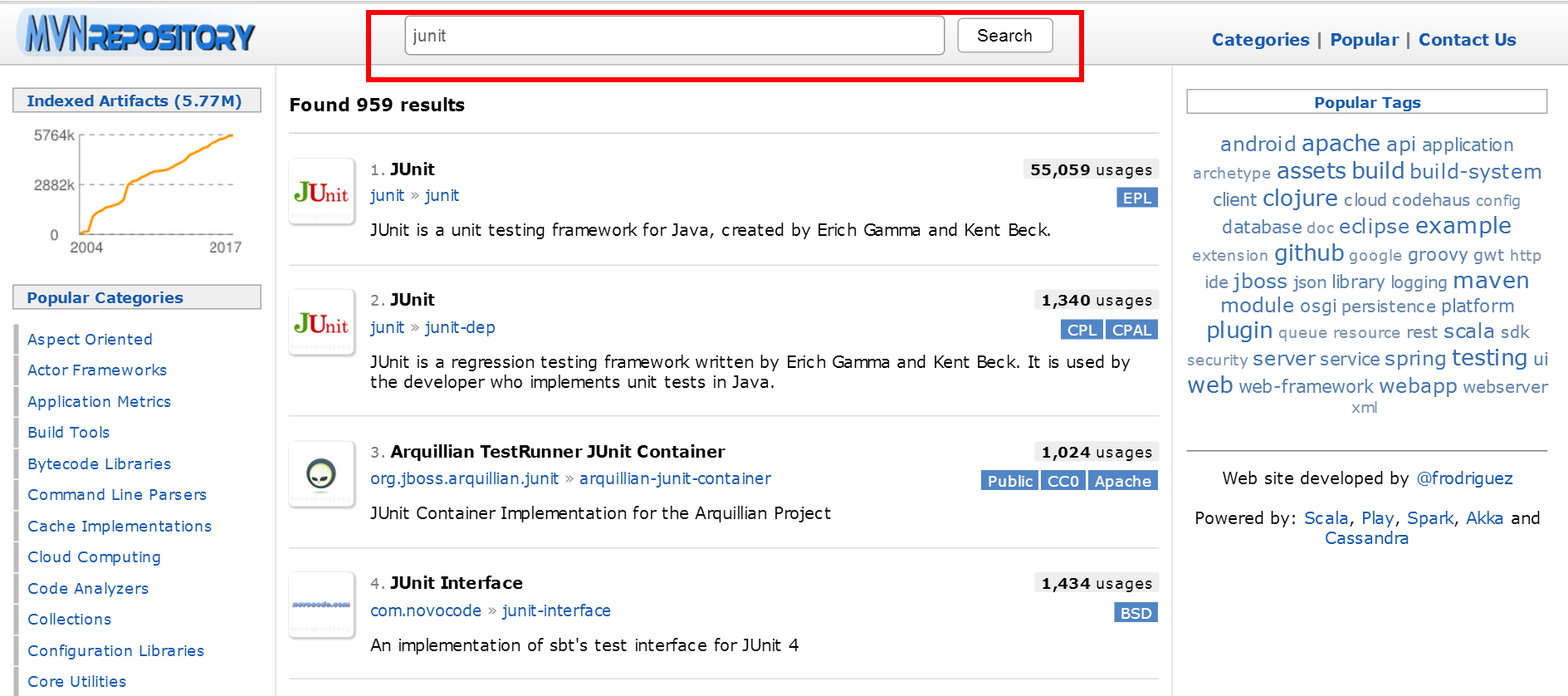Image resolution: width=1568 pixels, height=696 pixels.
Task: Open the JUnit logo for result 1
Action: 321,192
